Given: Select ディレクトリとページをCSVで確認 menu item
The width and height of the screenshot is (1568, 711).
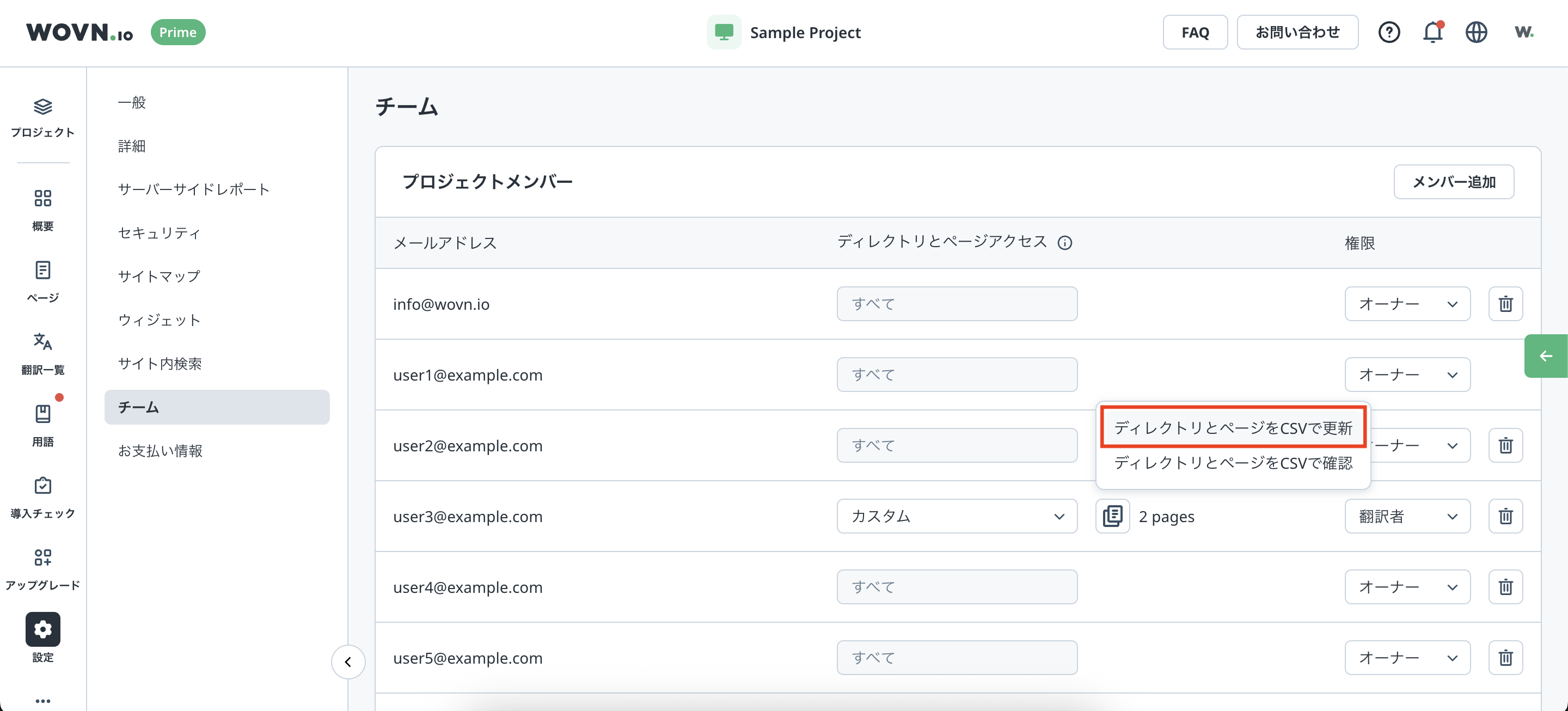Looking at the screenshot, I should pos(1233,463).
